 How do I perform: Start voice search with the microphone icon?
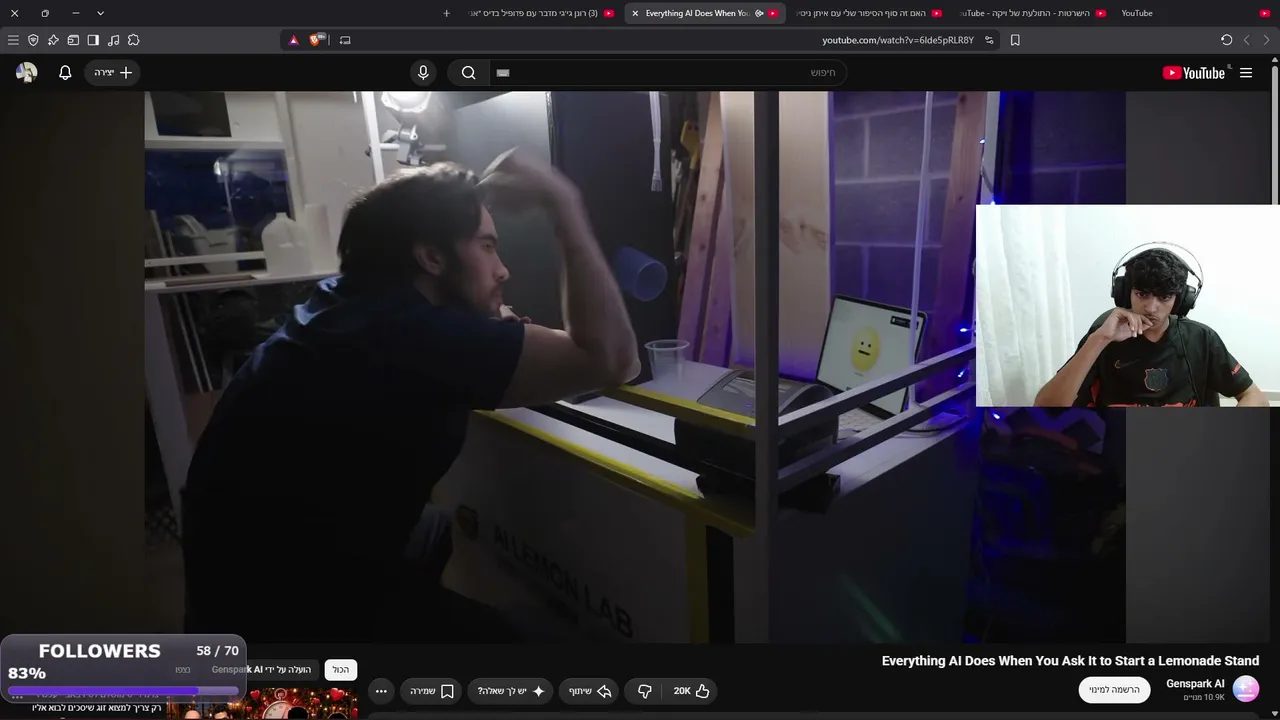423,73
